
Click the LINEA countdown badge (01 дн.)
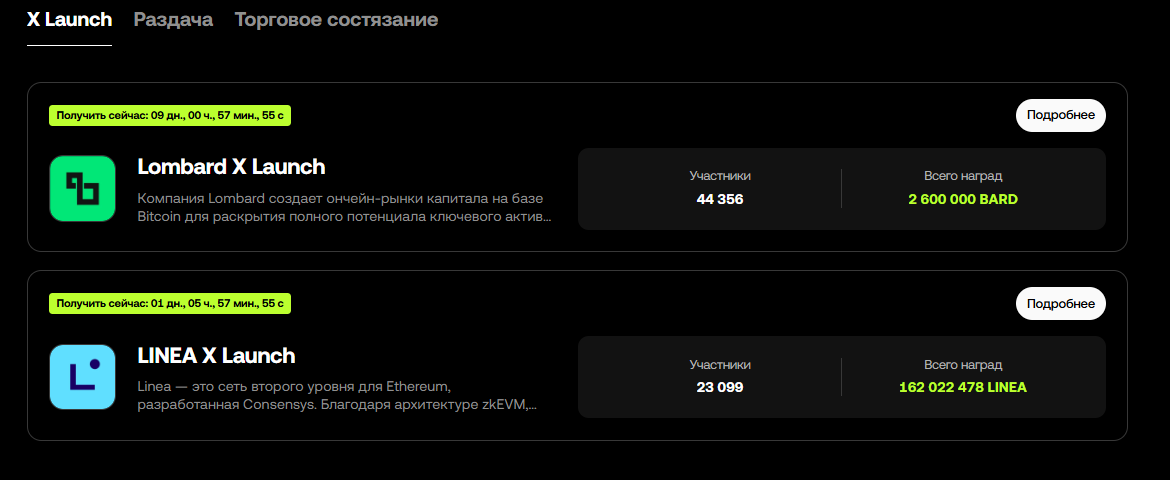(x=170, y=303)
